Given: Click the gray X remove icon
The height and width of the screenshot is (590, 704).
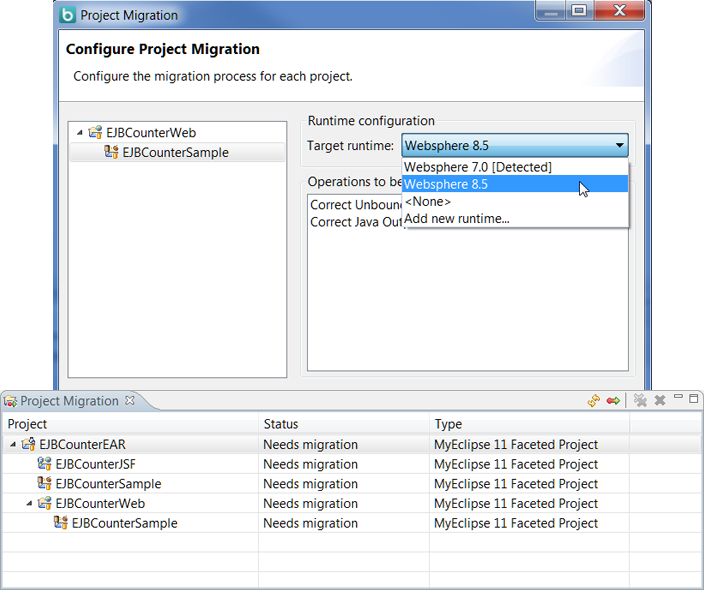Looking at the screenshot, I should 660,401.
